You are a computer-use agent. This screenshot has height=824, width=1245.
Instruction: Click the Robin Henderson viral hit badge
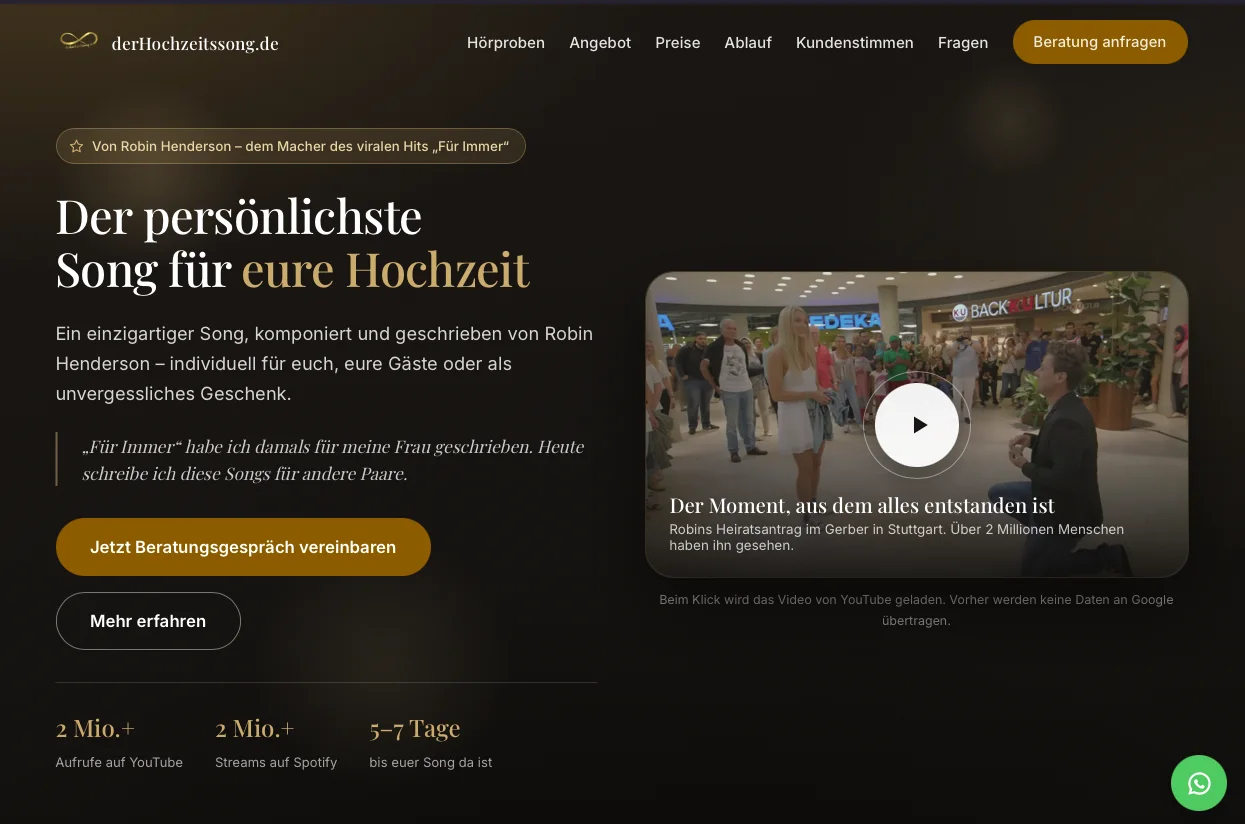tap(291, 146)
